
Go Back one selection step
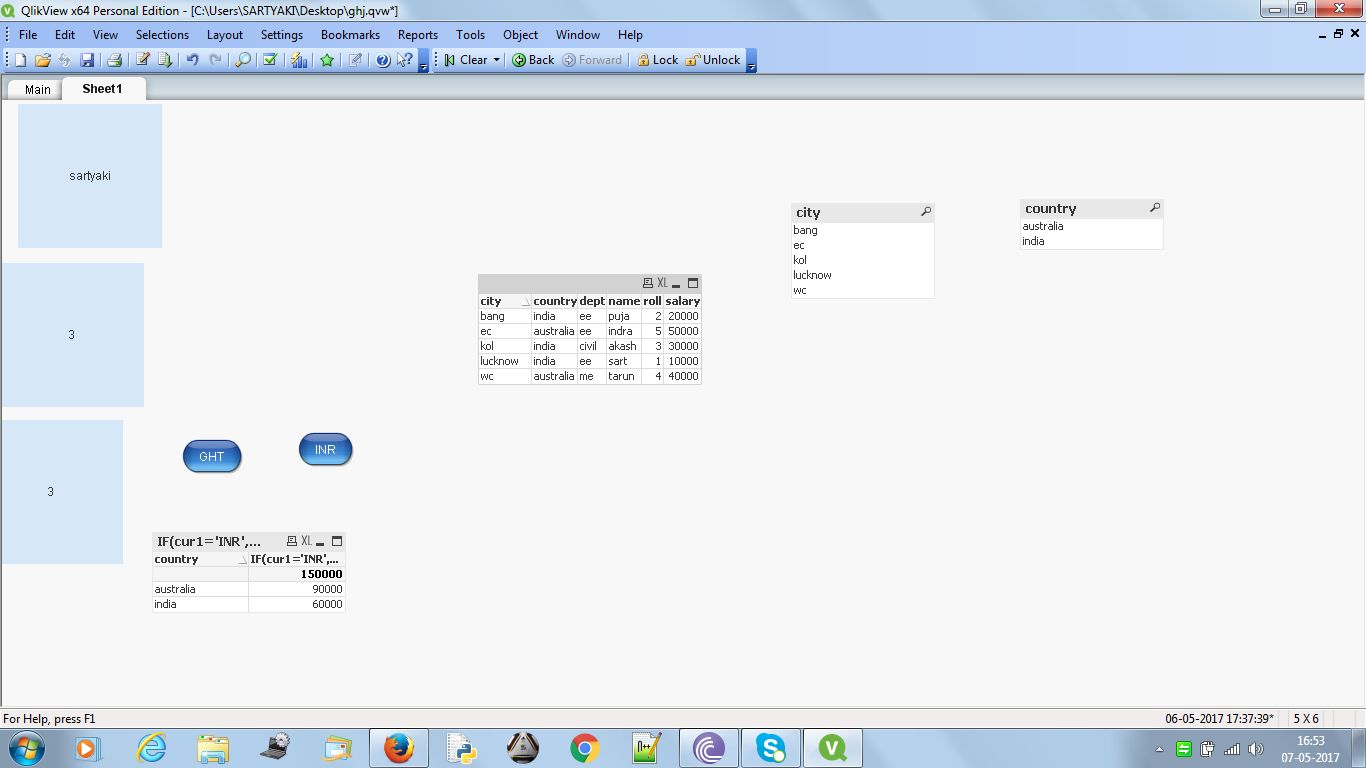pos(533,60)
